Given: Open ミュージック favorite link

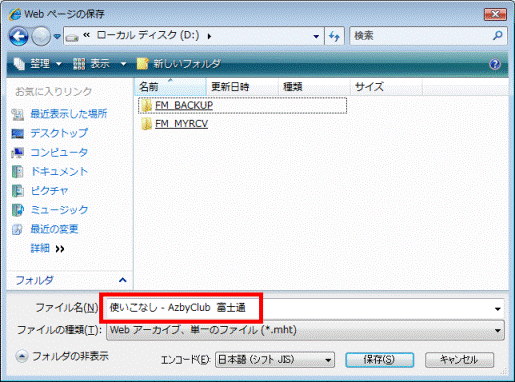Looking at the screenshot, I should 59,210.
